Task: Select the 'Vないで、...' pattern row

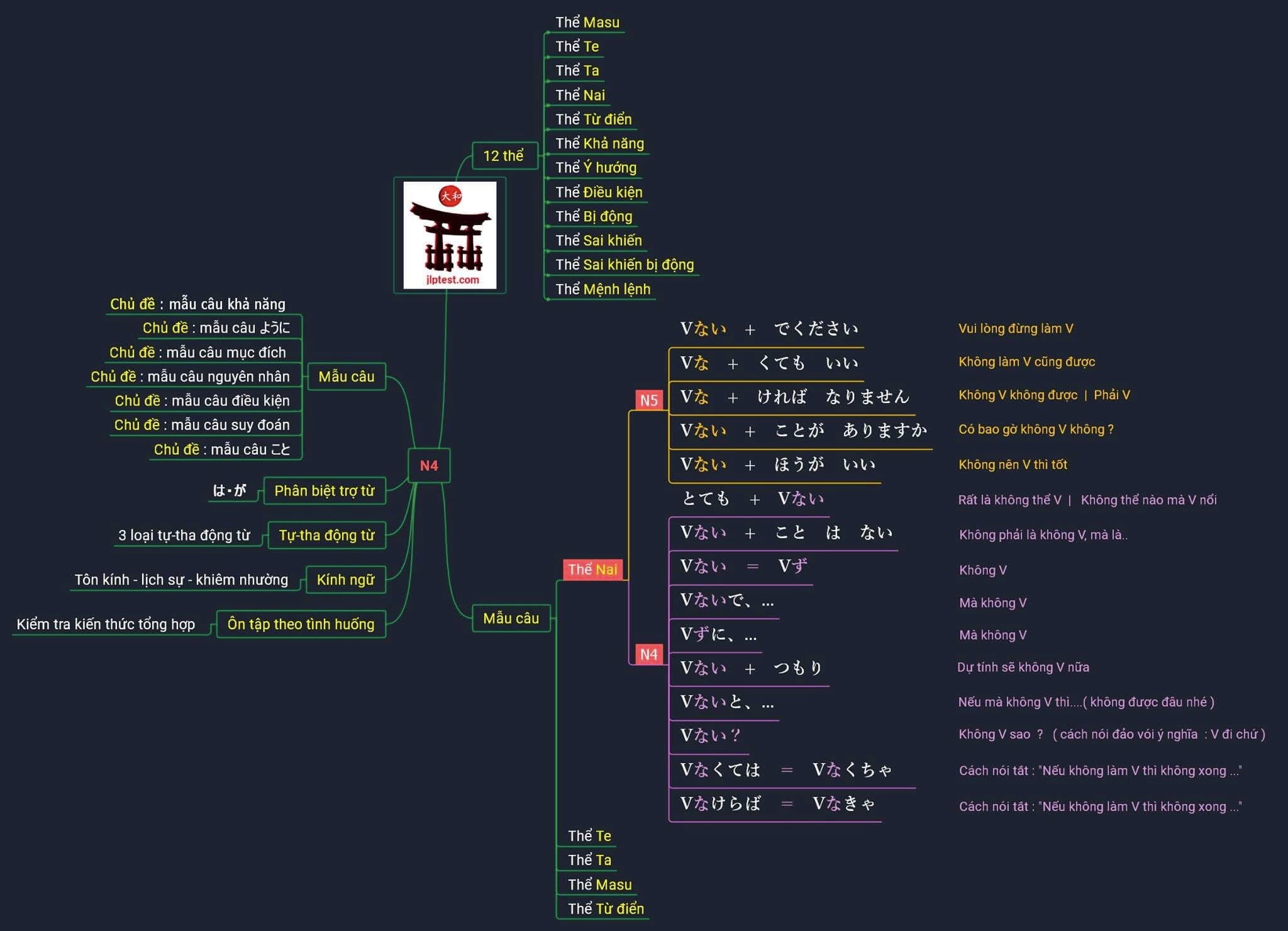Action: click(726, 600)
